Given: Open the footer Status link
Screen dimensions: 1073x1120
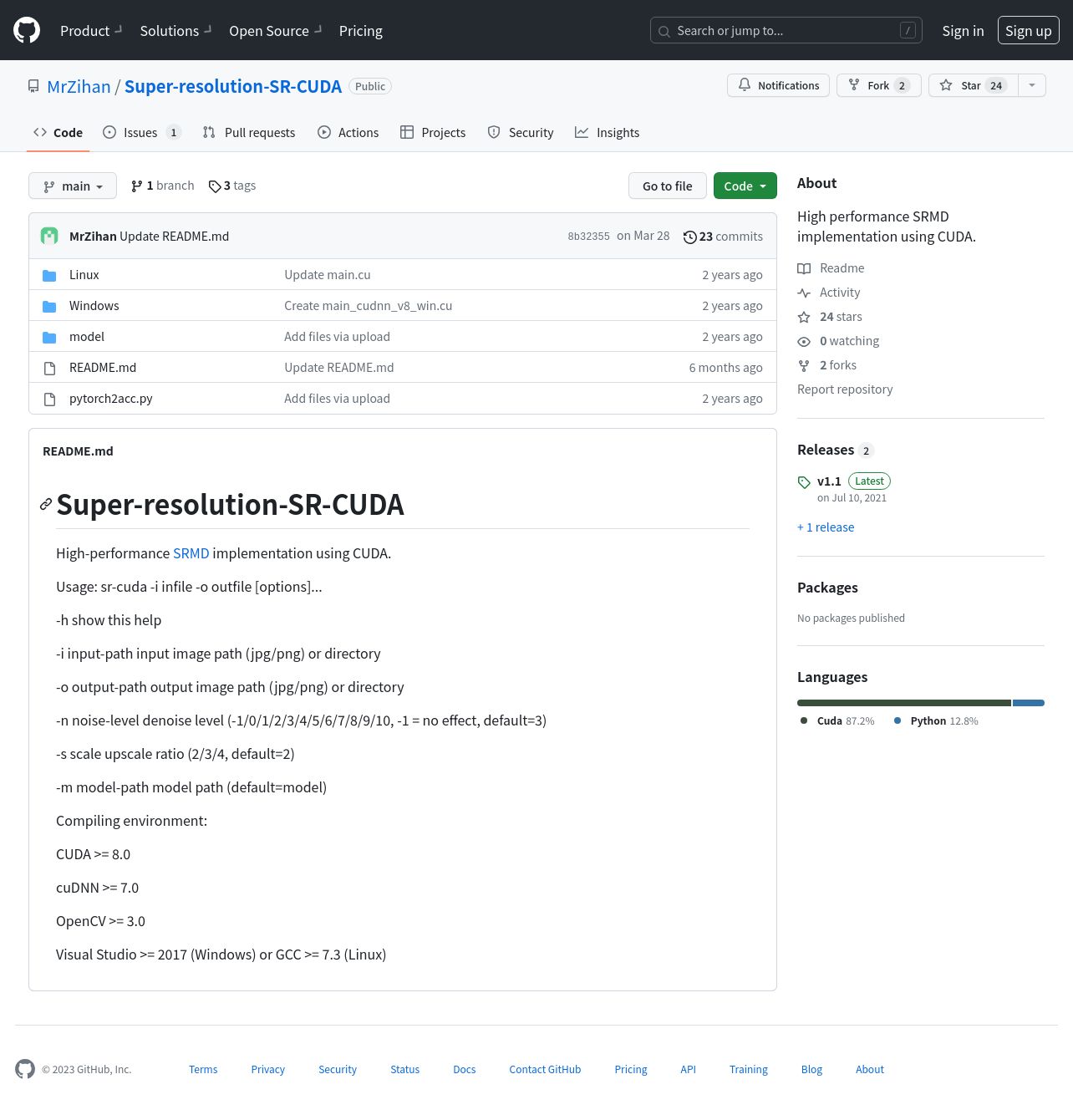Looking at the screenshot, I should tap(405, 1069).
